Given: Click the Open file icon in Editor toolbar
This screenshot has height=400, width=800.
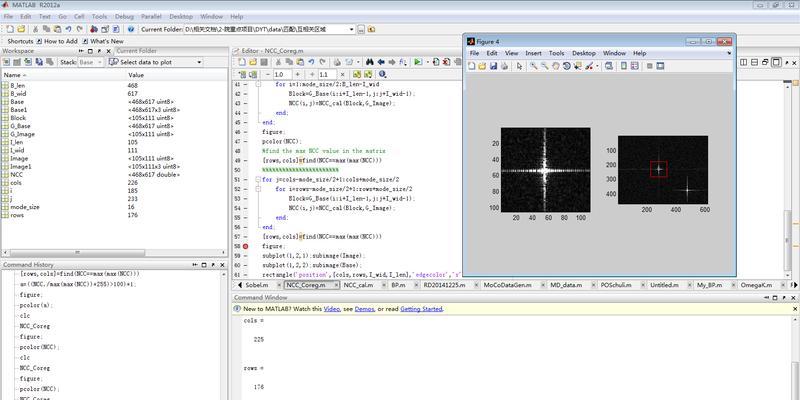Looking at the screenshot, I should [253, 62].
